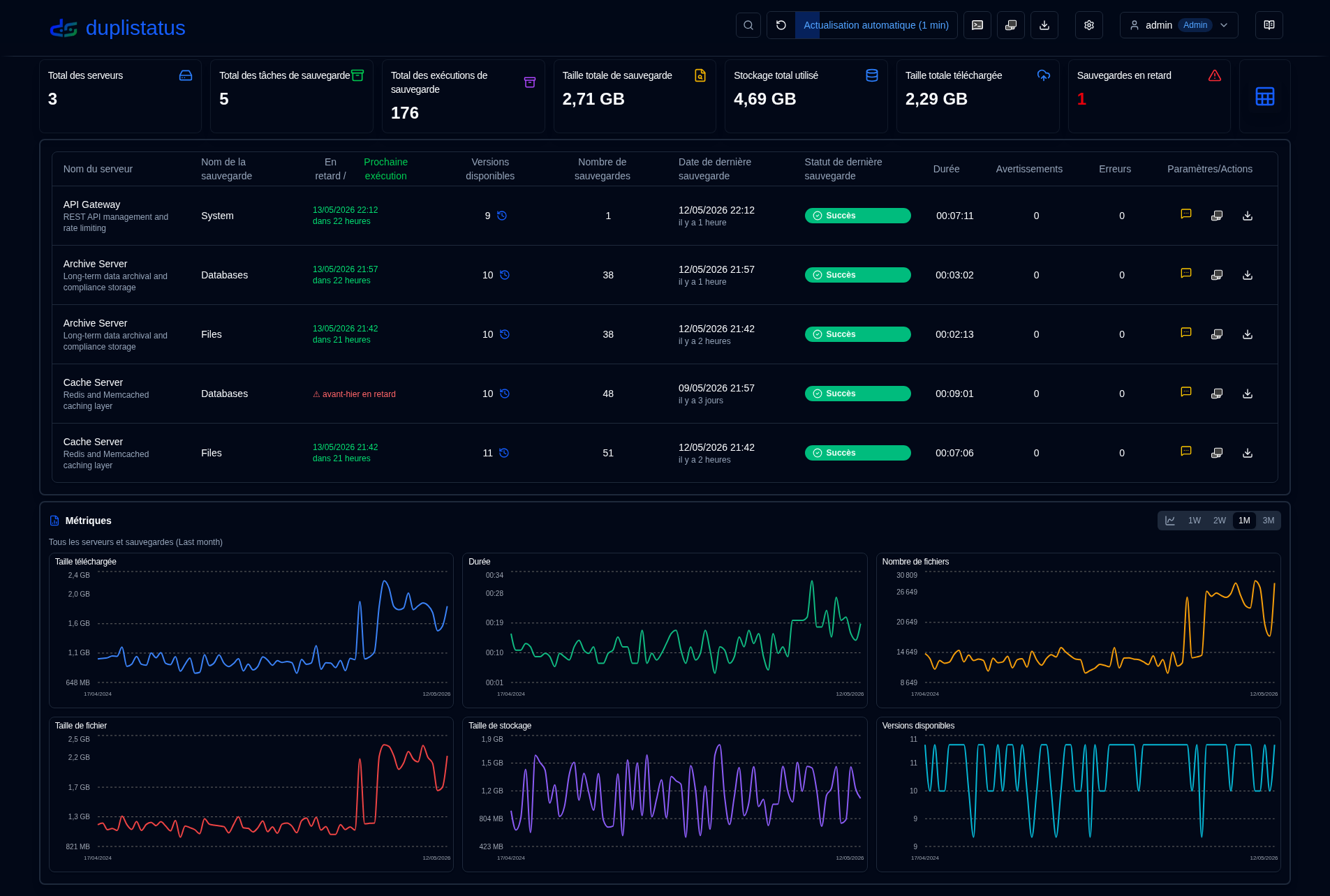Image resolution: width=1330 pixels, height=896 pixels.
Task: Open versions history icon next to 11
Action: coord(504,453)
